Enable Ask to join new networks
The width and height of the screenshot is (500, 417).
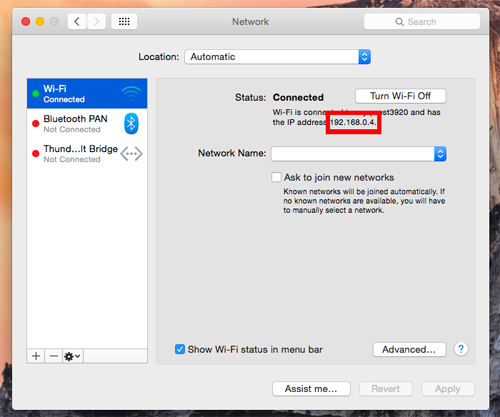coord(276,177)
